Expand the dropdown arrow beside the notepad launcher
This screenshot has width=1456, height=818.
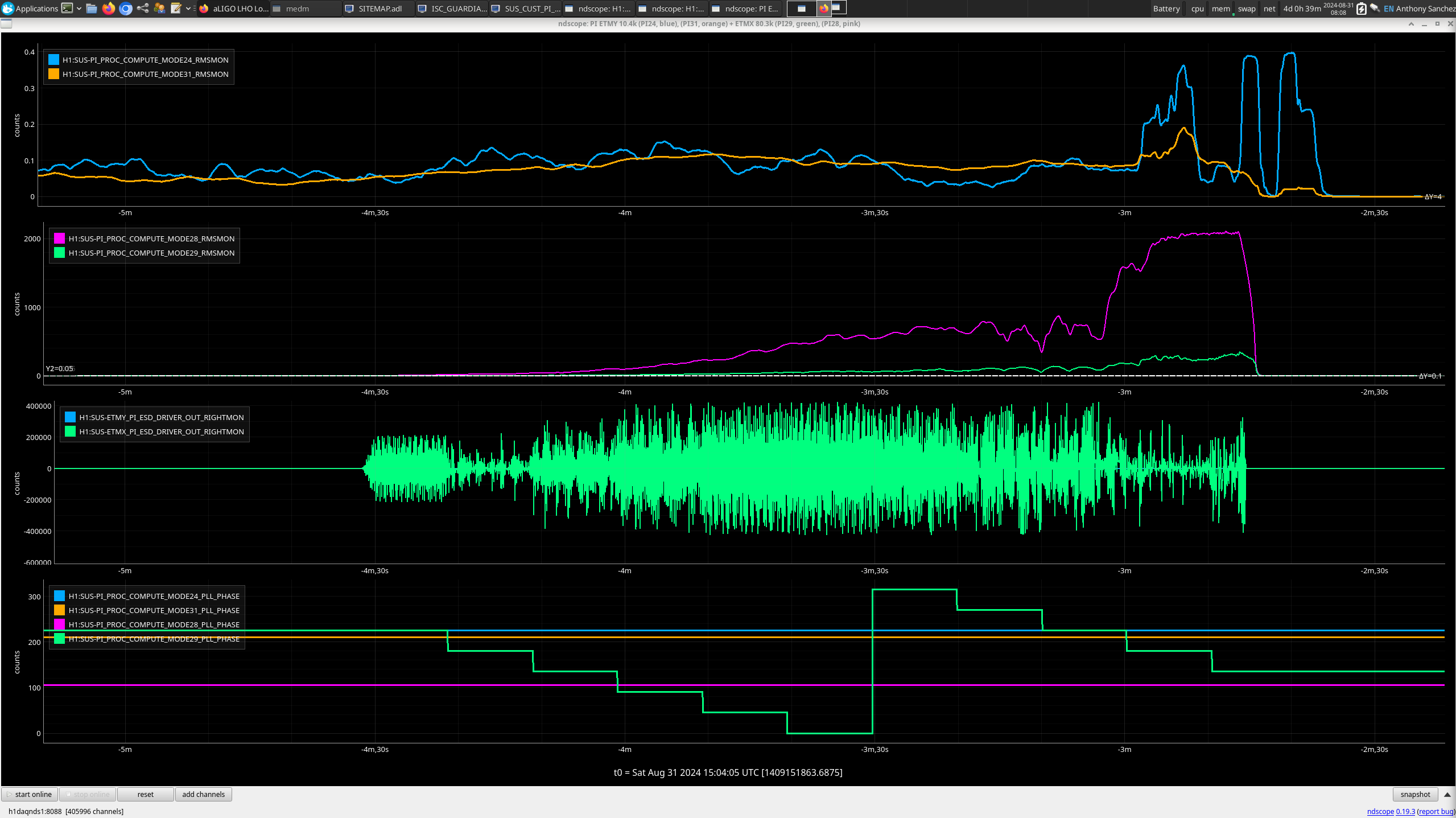(188, 9)
